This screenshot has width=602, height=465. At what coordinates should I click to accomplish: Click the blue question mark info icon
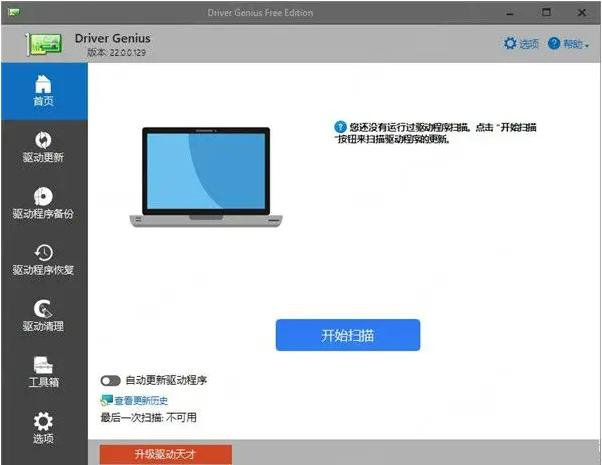pyautogui.click(x=341, y=127)
